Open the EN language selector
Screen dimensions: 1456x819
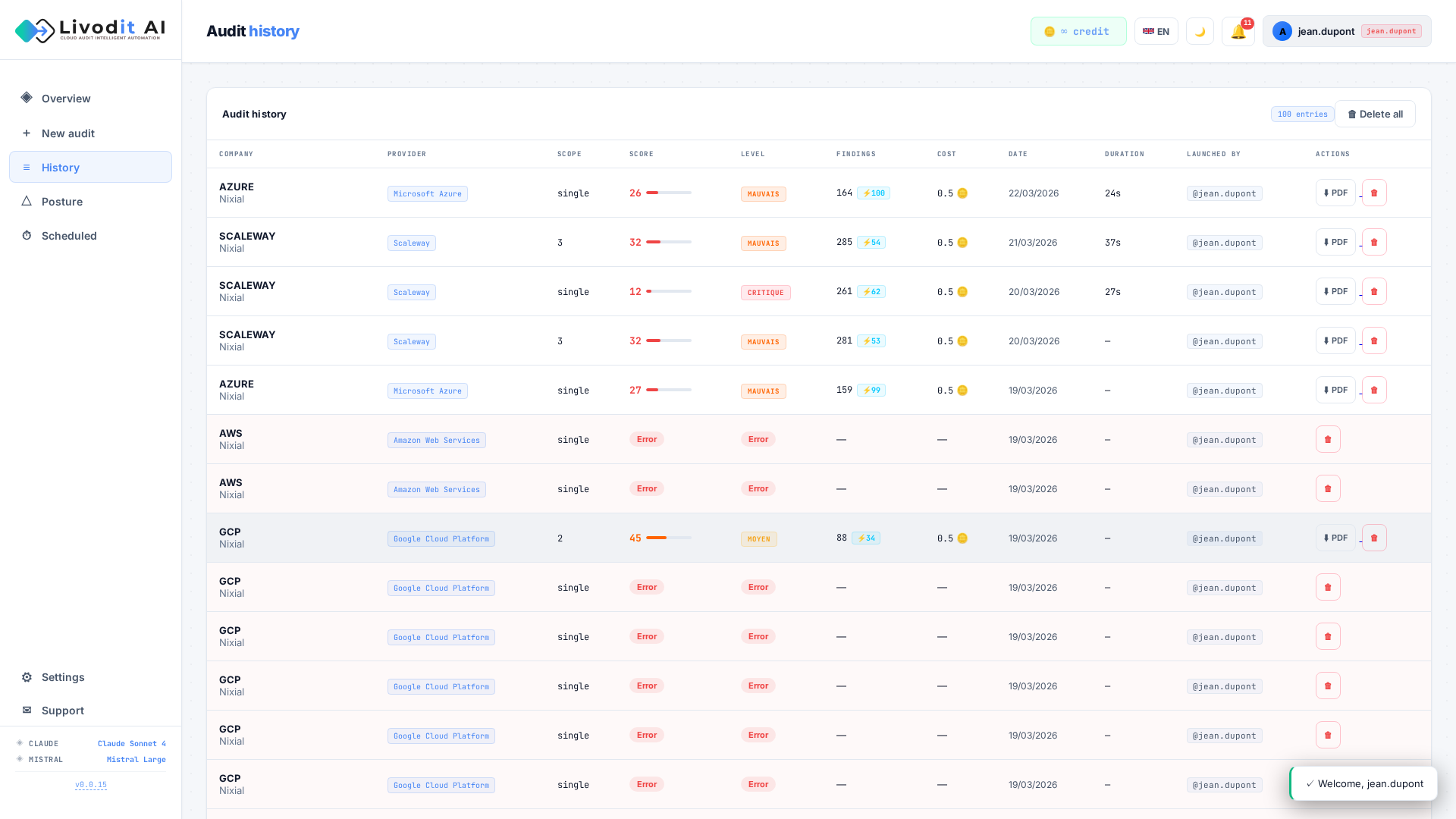click(x=1156, y=32)
